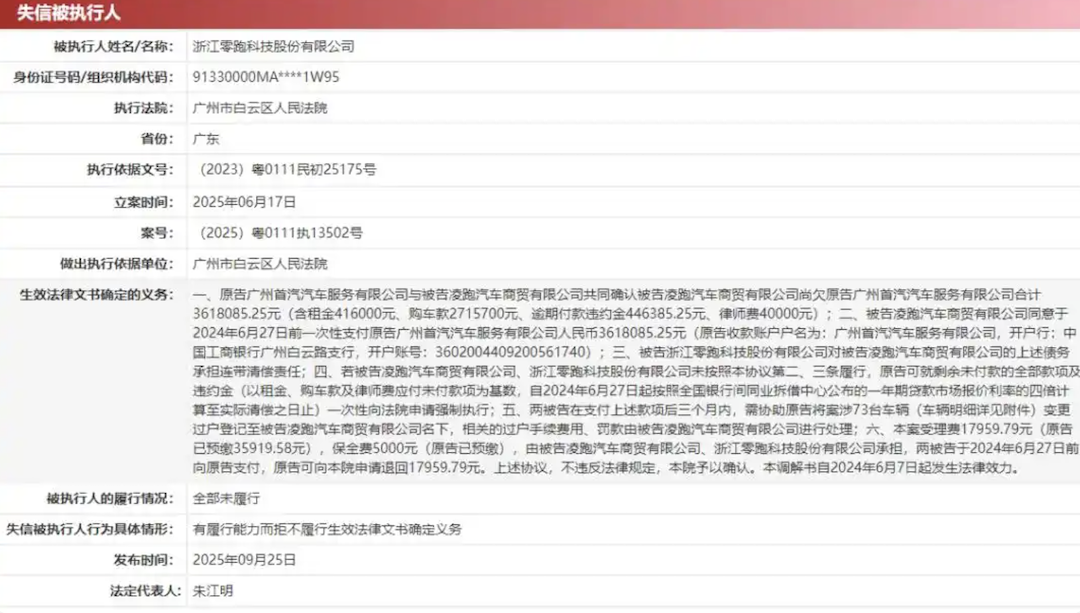Select publish date 2025年09月25日
1080x613 pixels.
point(245,560)
